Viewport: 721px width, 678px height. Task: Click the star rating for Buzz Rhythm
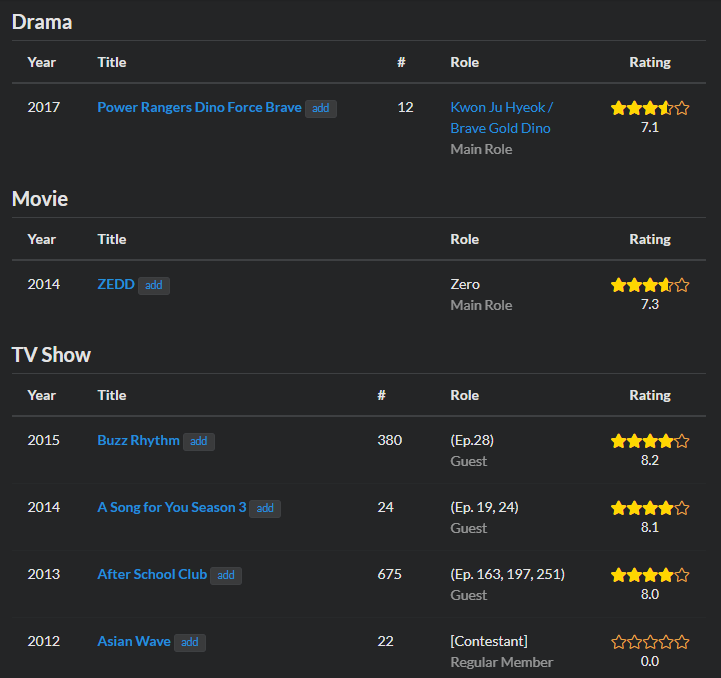(649, 441)
